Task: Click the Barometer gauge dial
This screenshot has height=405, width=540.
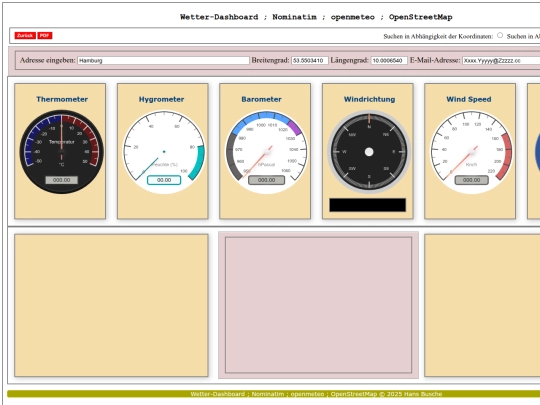Action: (x=267, y=152)
